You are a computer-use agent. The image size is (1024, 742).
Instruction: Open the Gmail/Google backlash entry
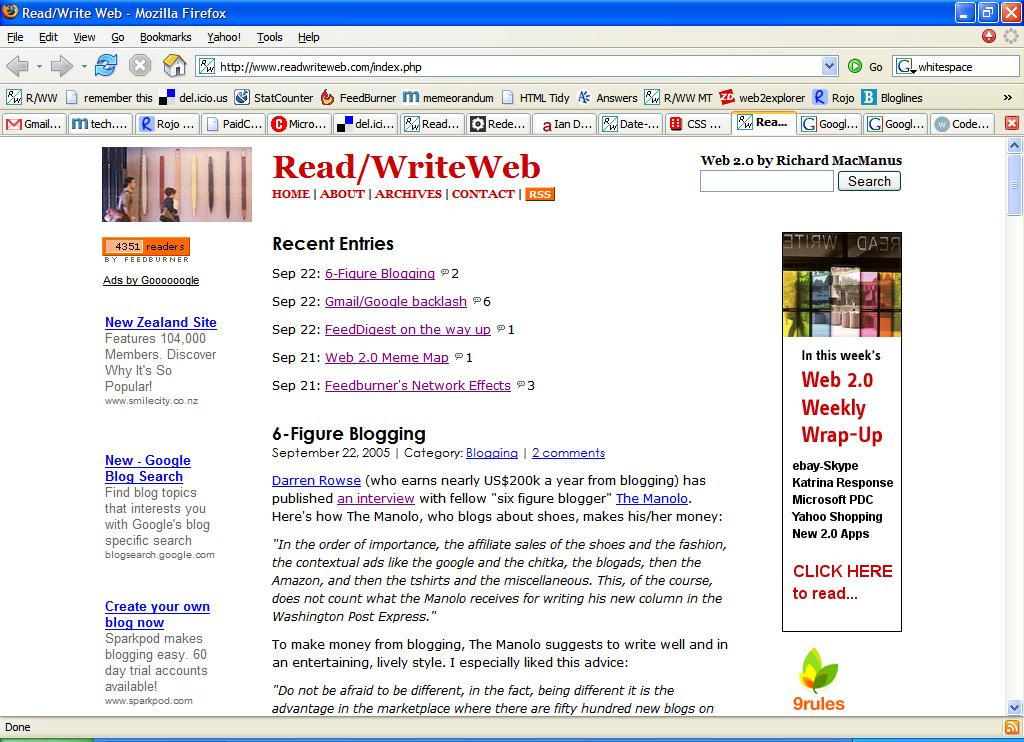coord(396,301)
